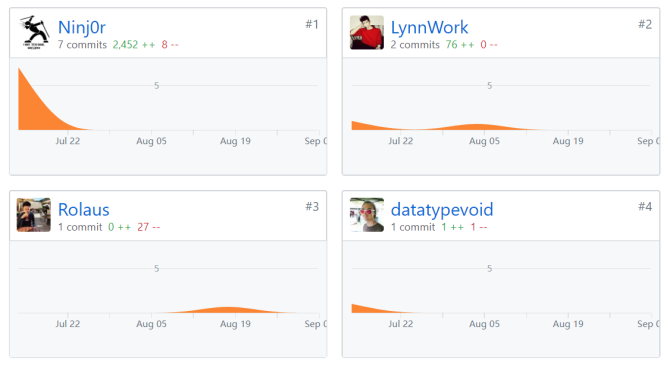
Task: Click 2,452 additions count for Ninj0r
Action: 125,44
